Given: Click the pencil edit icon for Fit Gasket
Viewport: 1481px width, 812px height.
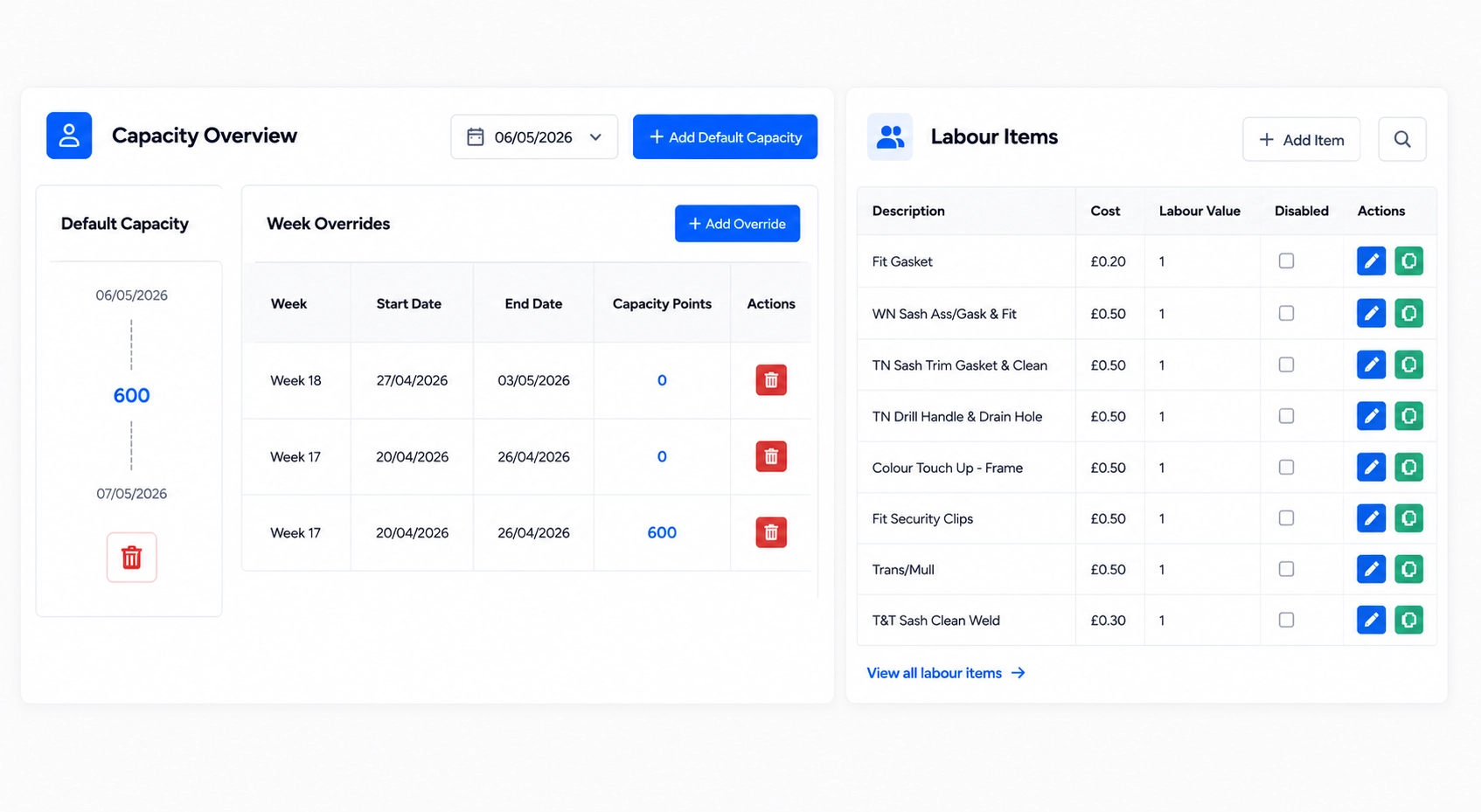Looking at the screenshot, I should pyautogui.click(x=1371, y=260).
